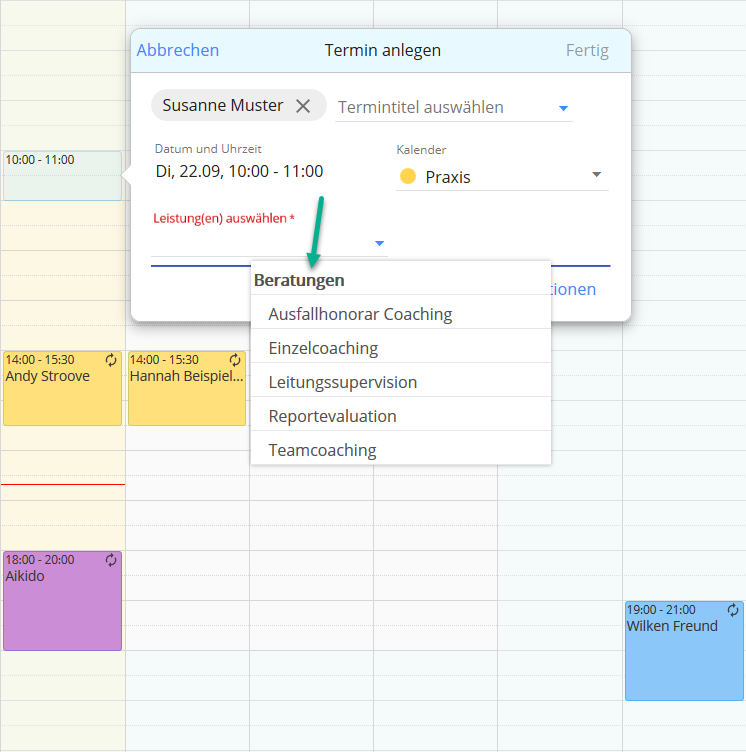
Task: Pick Reportevaluation service entry
Action: [x=332, y=416]
